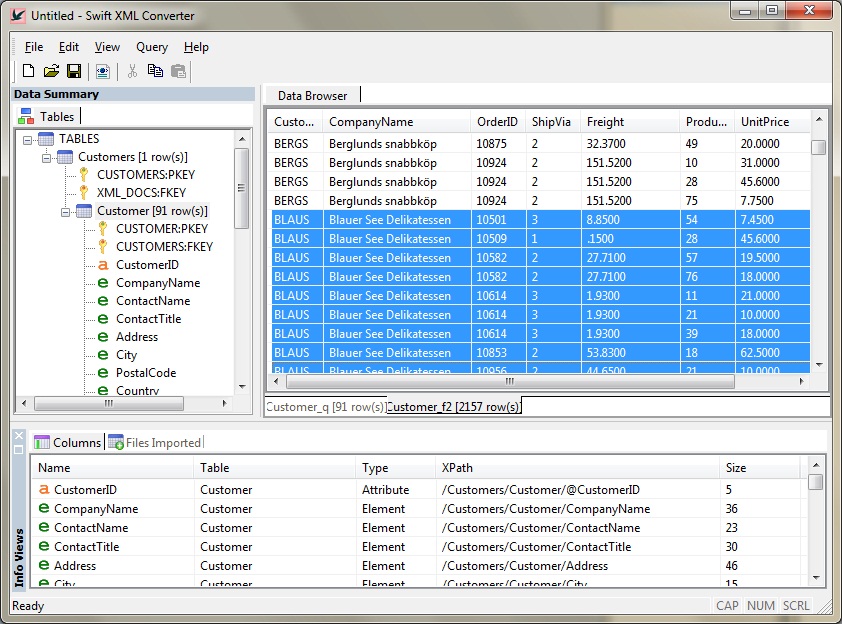842x624 pixels.
Task: Save using the floppy disk icon
Action: tap(74, 71)
